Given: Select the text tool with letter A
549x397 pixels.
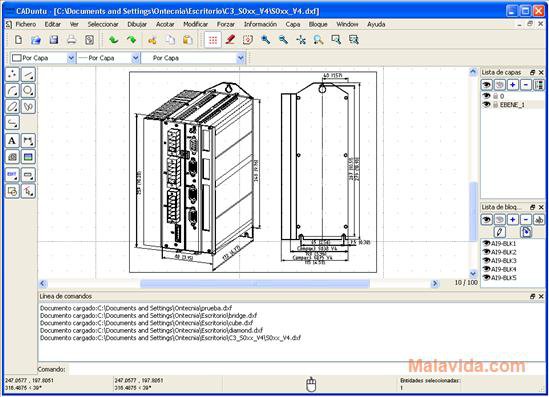Looking at the screenshot, I should click(12, 141).
